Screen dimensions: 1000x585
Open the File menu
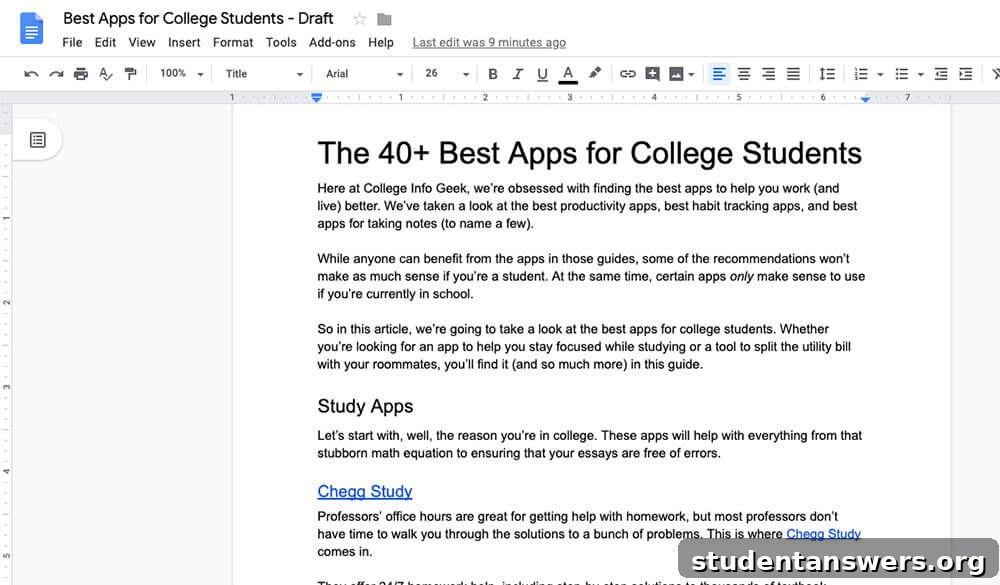point(72,42)
